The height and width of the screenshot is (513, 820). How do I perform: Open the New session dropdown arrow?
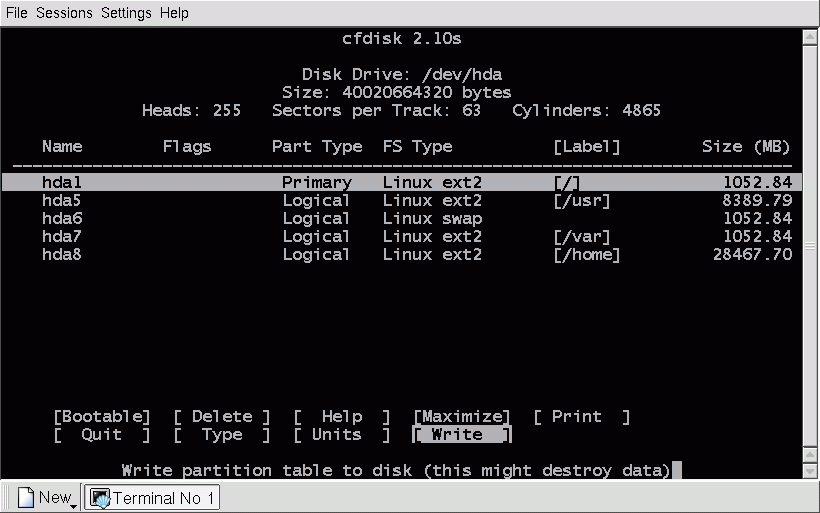click(74, 506)
